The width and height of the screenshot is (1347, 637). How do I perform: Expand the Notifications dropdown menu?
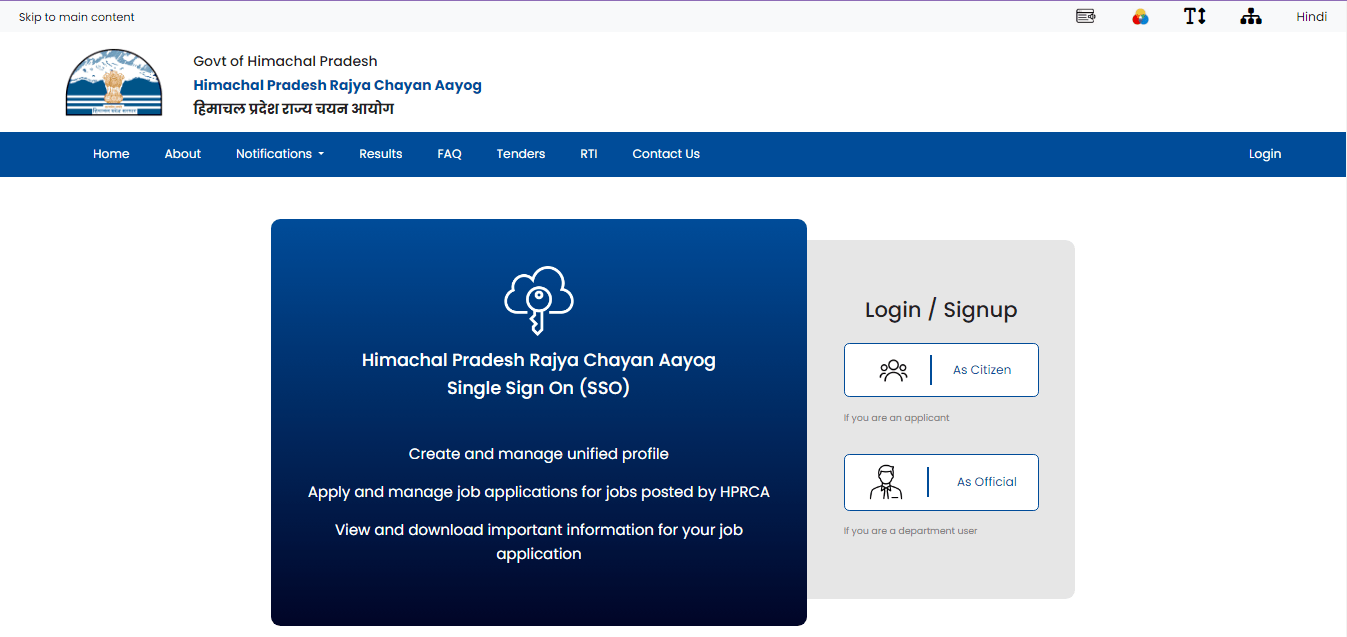[x=279, y=154]
